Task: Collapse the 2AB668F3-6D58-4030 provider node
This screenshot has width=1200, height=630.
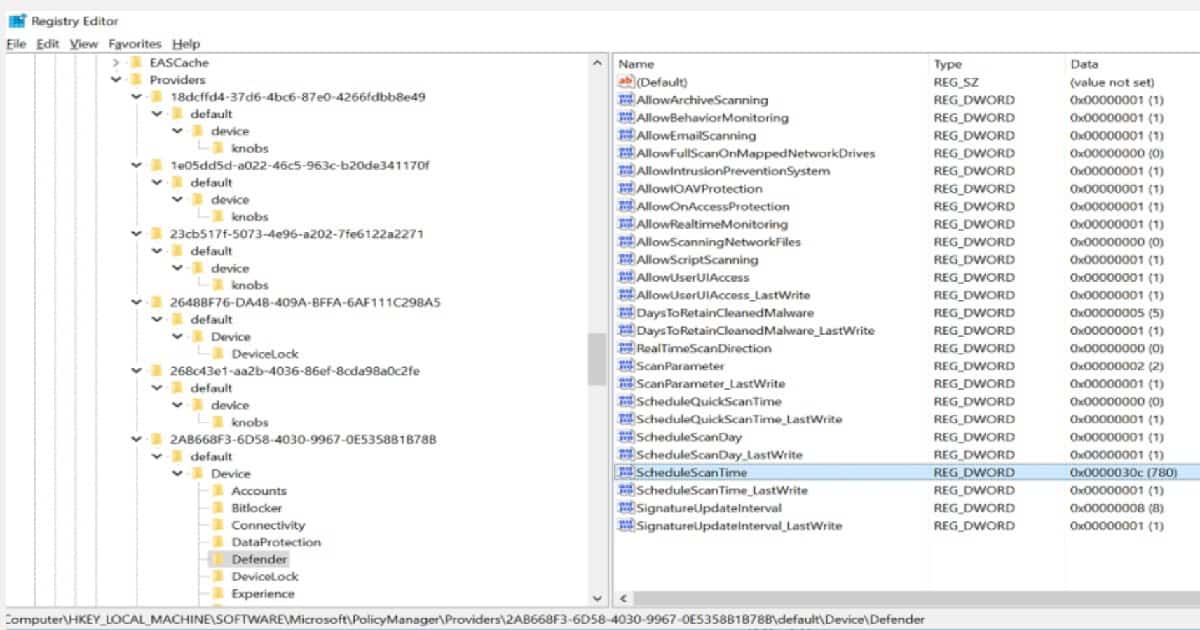Action: [x=136, y=439]
